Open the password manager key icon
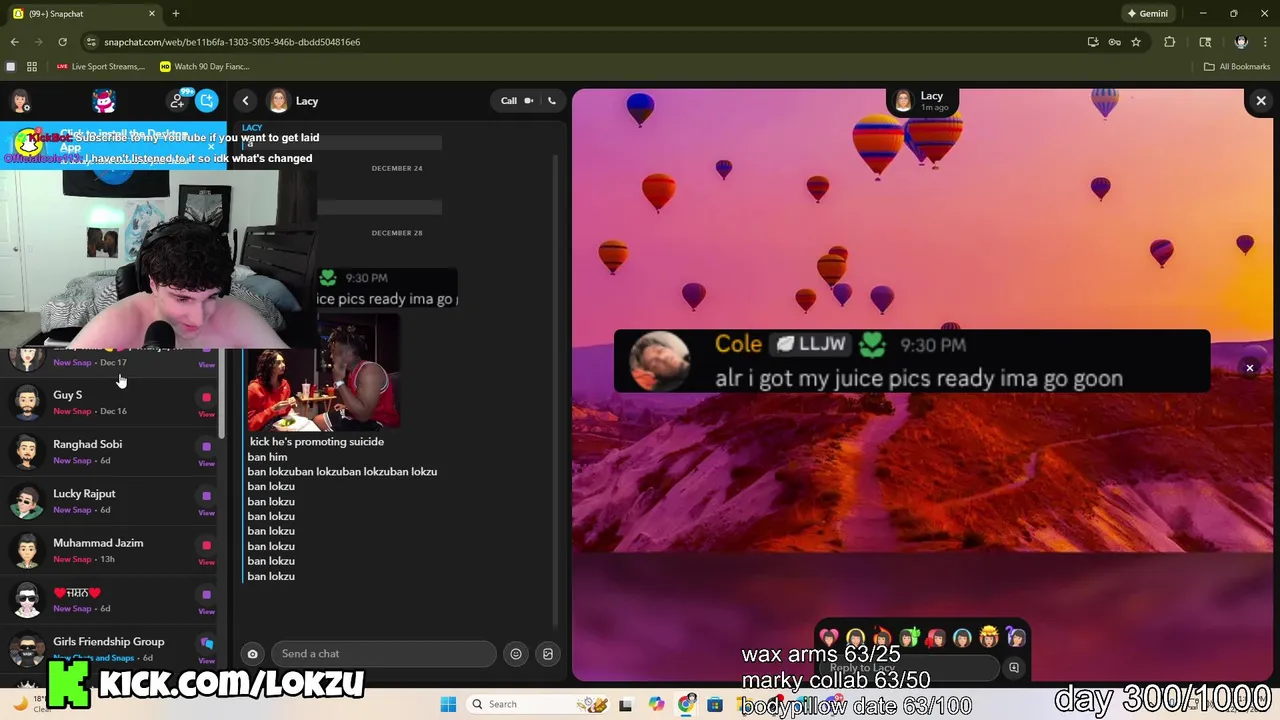1280x720 pixels. (1114, 42)
